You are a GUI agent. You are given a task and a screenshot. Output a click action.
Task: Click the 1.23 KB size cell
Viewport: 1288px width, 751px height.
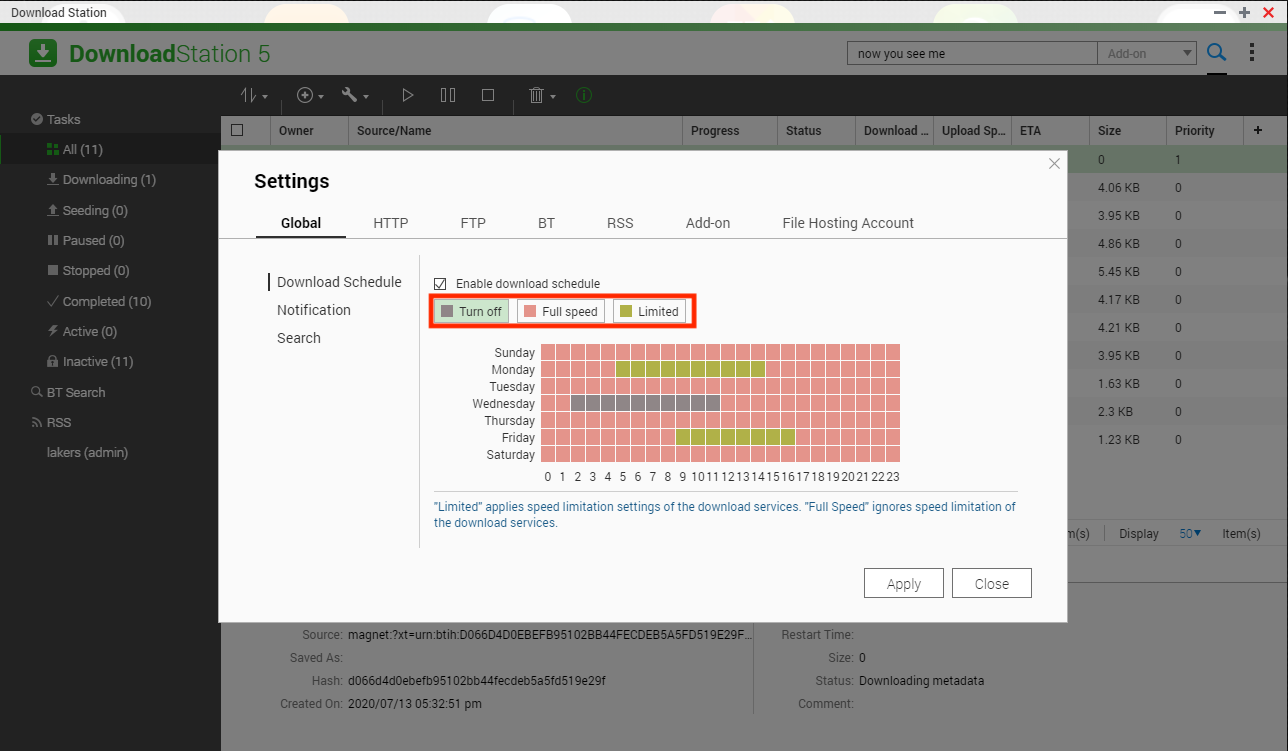pyautogui.click(x=1118, y=440)
